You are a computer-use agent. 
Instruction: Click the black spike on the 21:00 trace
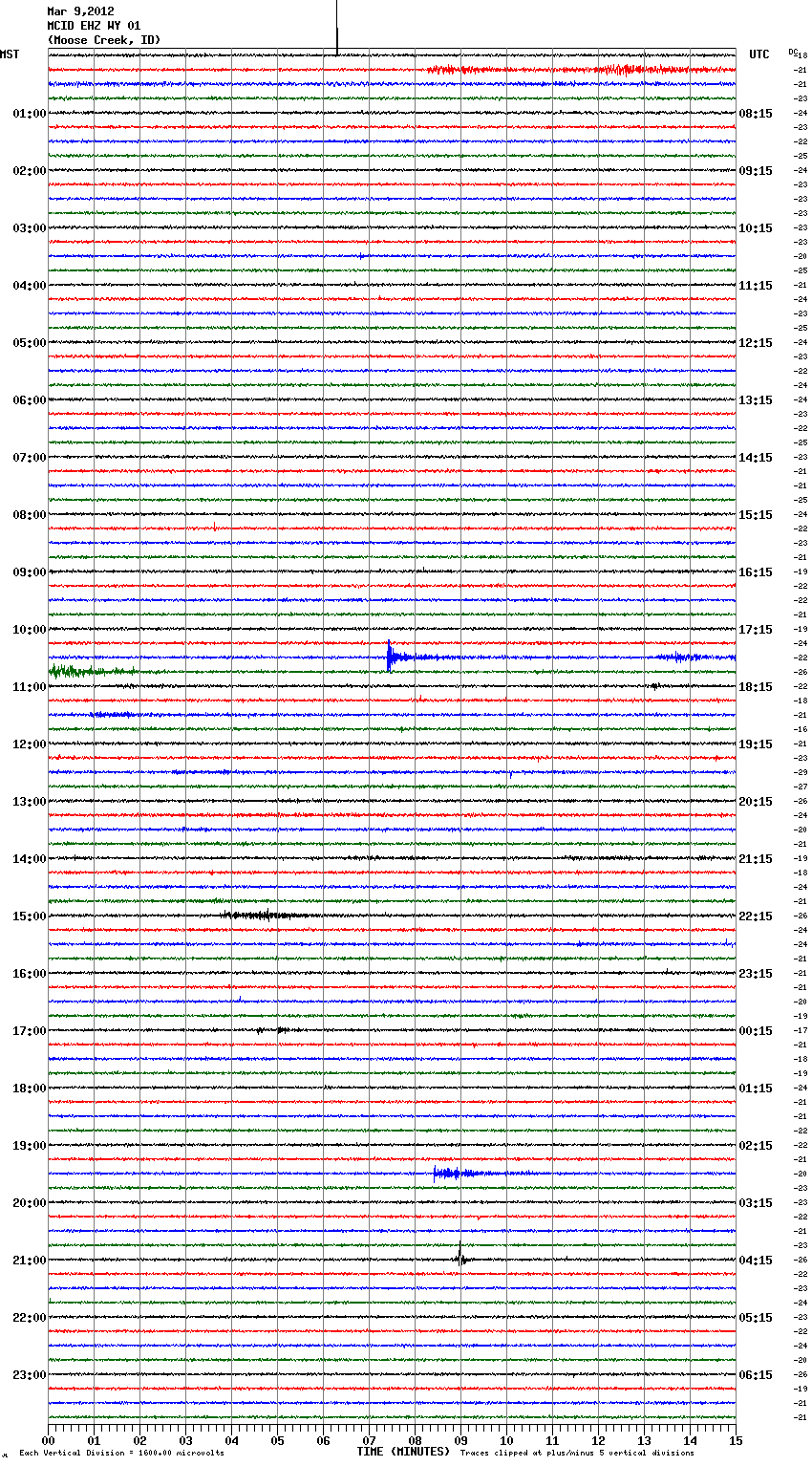[x=460, y=1254]
